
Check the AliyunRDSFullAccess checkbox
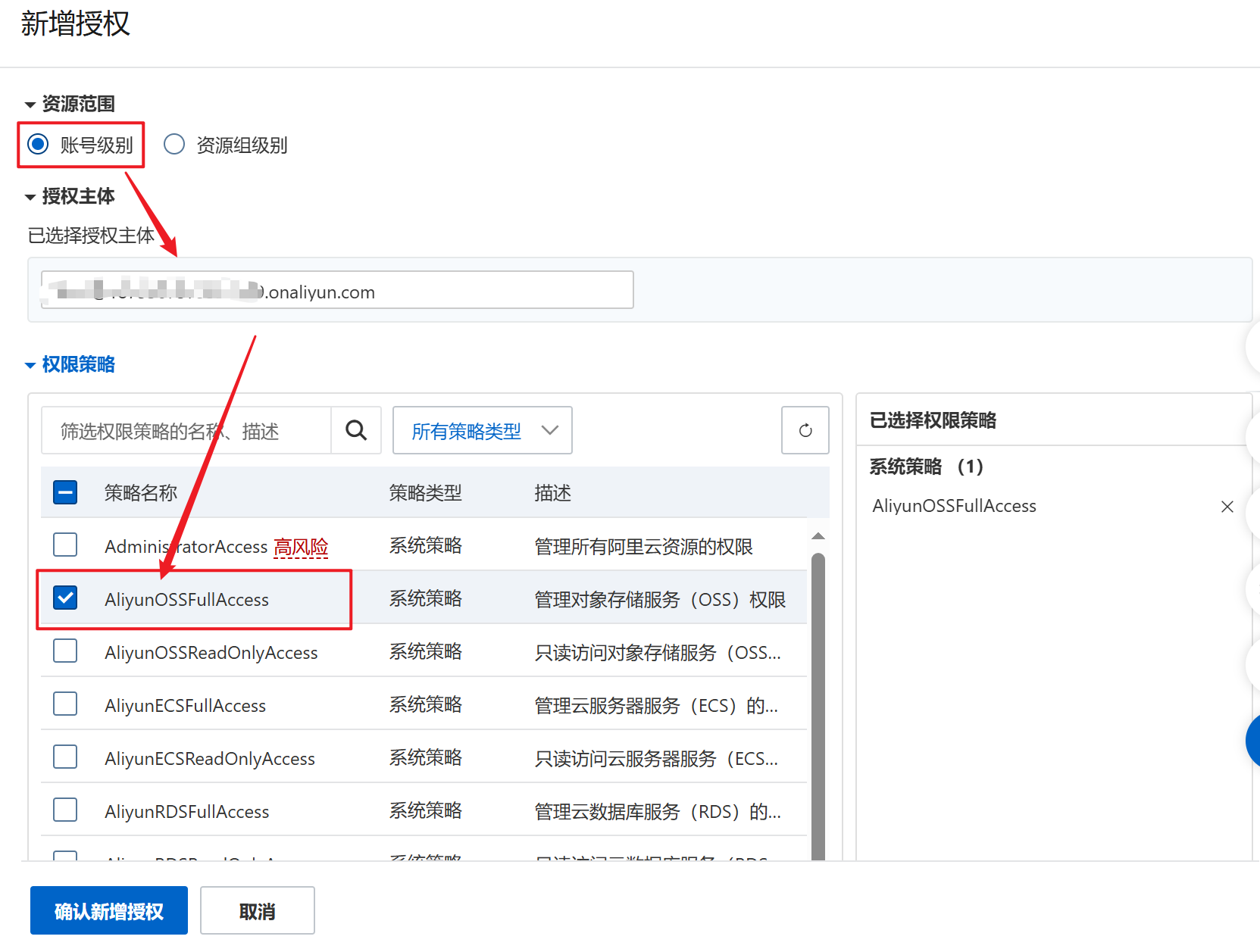65,810
